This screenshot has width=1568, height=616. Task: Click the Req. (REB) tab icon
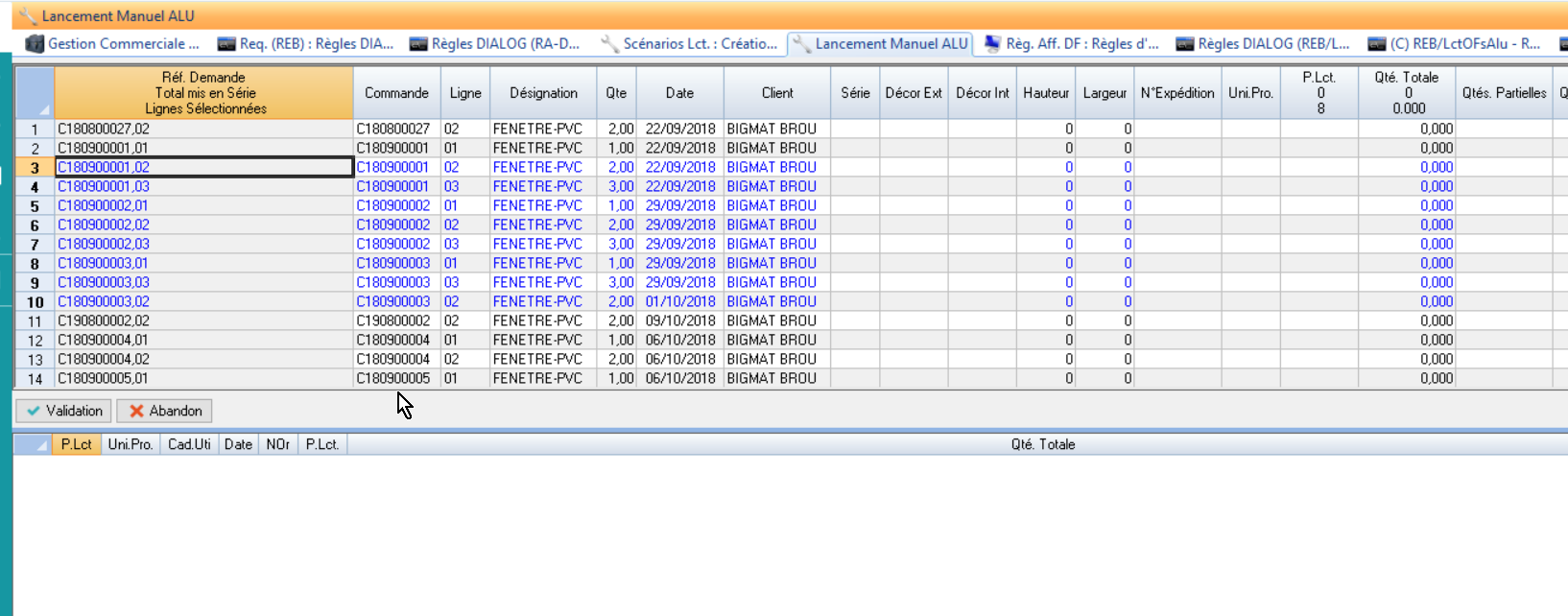point(226,44)
